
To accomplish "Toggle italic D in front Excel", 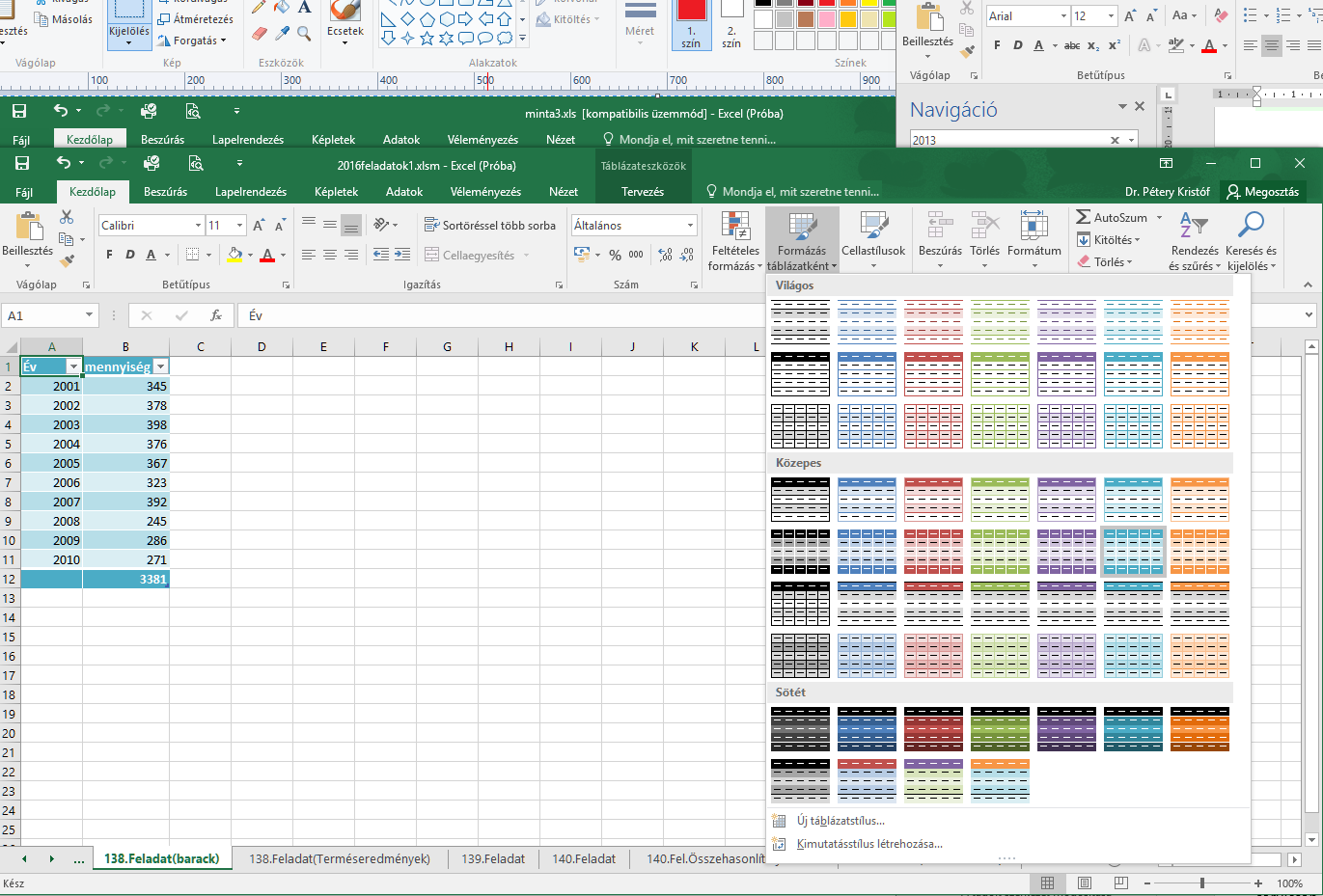I will point(130,255).
